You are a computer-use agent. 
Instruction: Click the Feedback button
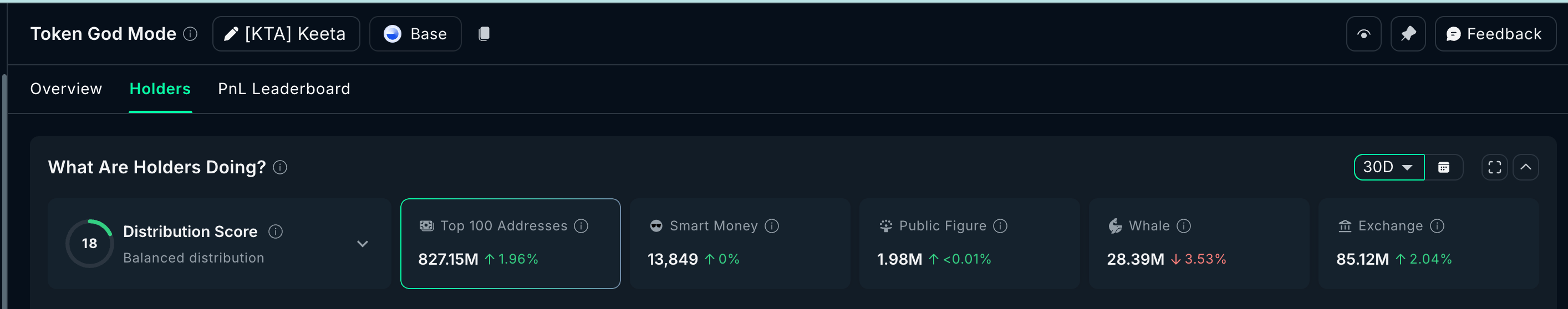click(x=1495, y=34)
